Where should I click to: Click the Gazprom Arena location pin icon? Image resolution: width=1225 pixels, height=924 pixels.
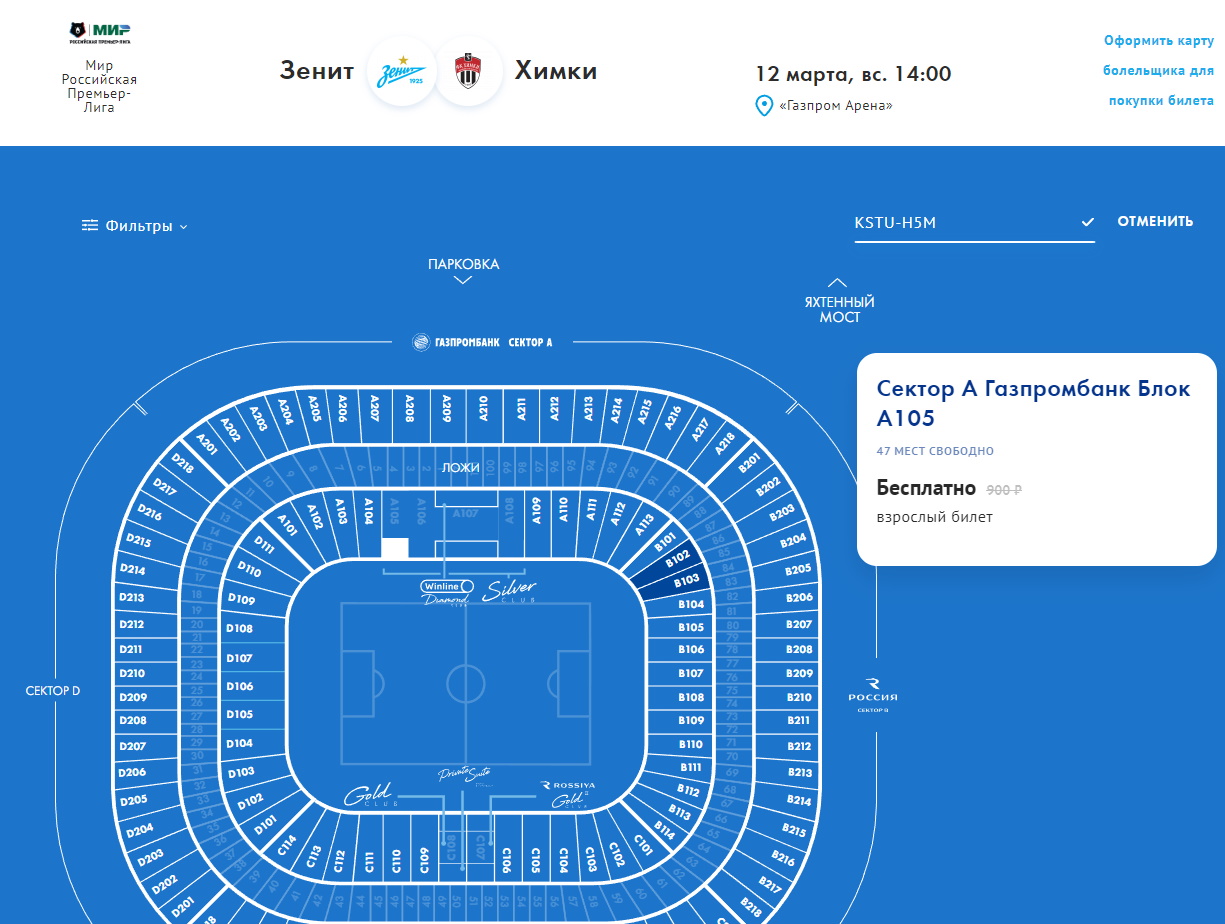tap(764, 105)
